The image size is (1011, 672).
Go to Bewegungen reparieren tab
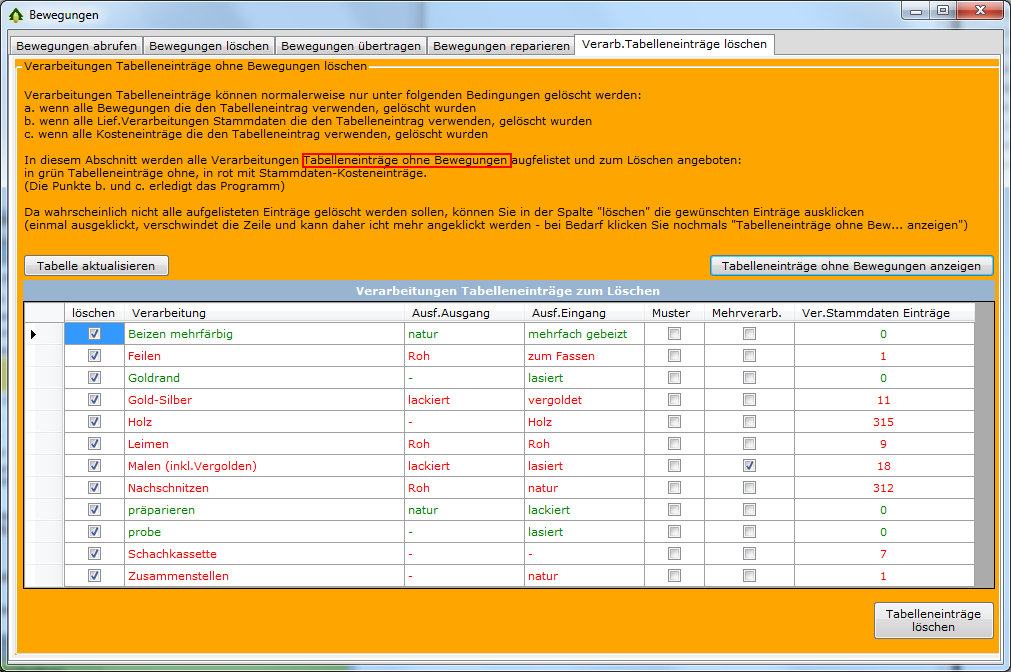pos(501,45)
